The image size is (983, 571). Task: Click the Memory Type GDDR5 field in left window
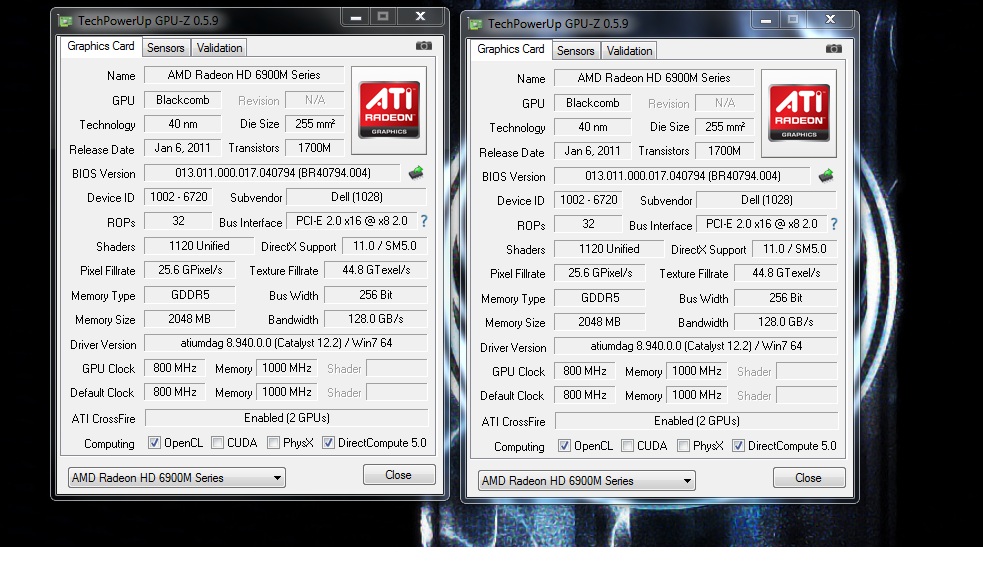coord(189,295)
